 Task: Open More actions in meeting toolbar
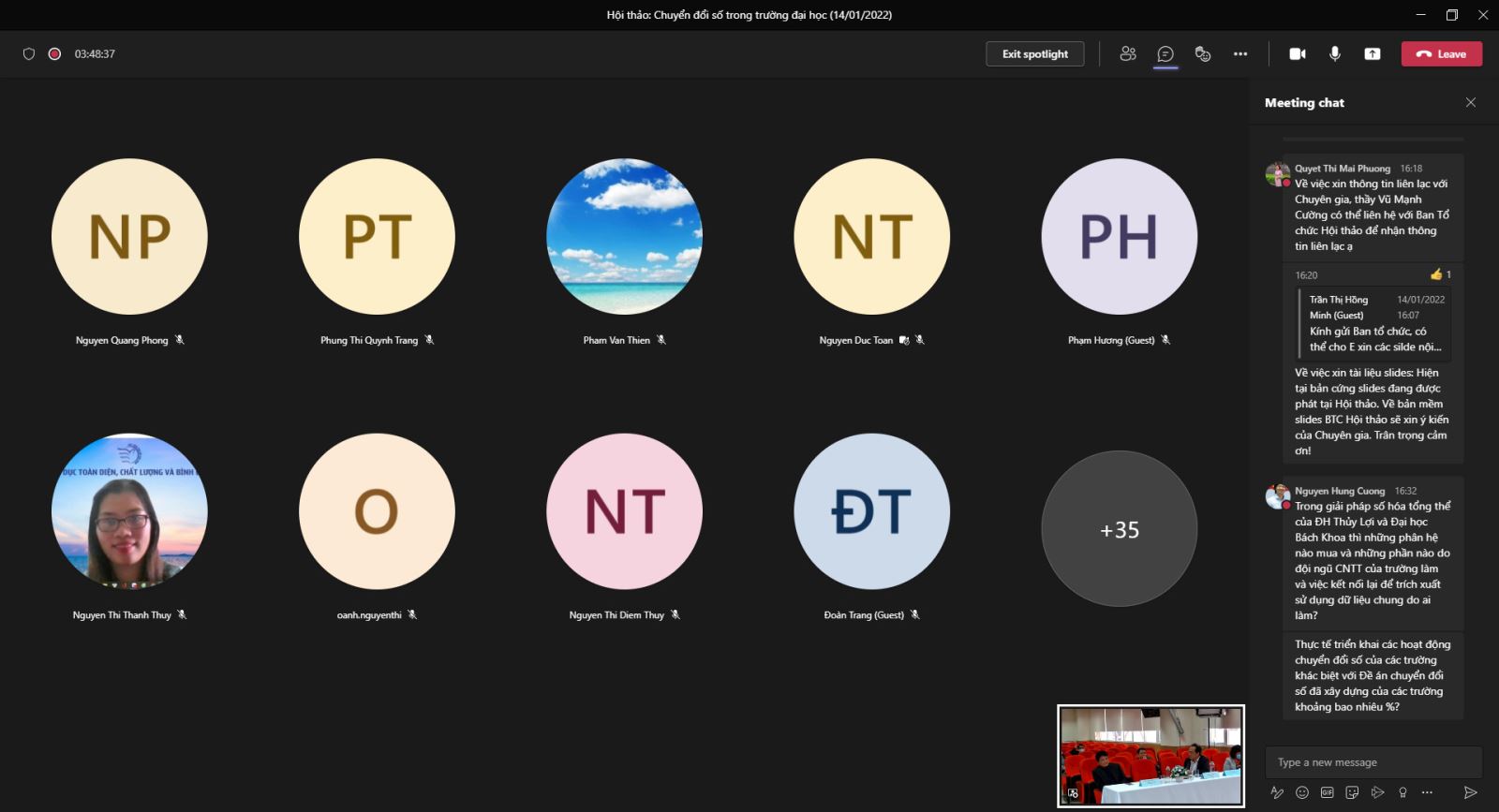point(1240,54)
